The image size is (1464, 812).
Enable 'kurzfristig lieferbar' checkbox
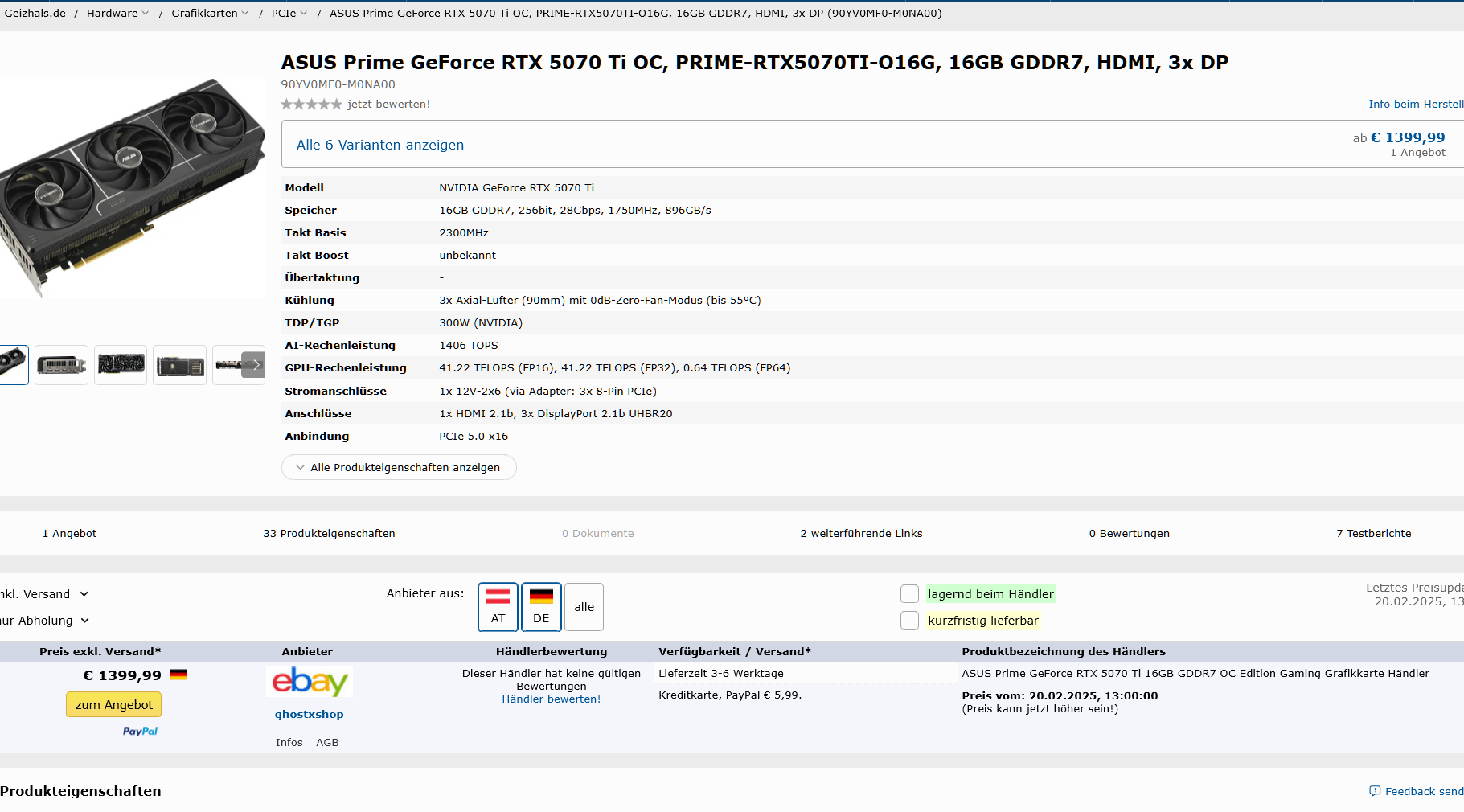tap(909, 621)
